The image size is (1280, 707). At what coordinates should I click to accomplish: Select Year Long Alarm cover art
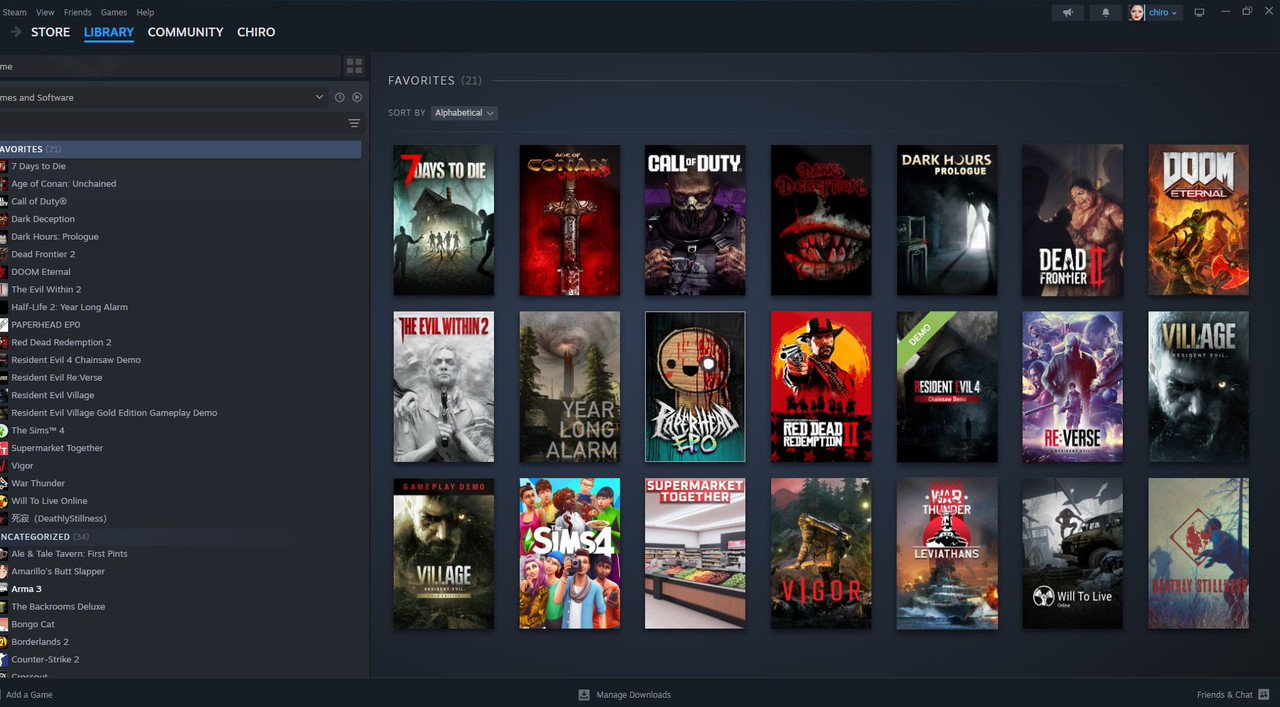click(569, 387)
